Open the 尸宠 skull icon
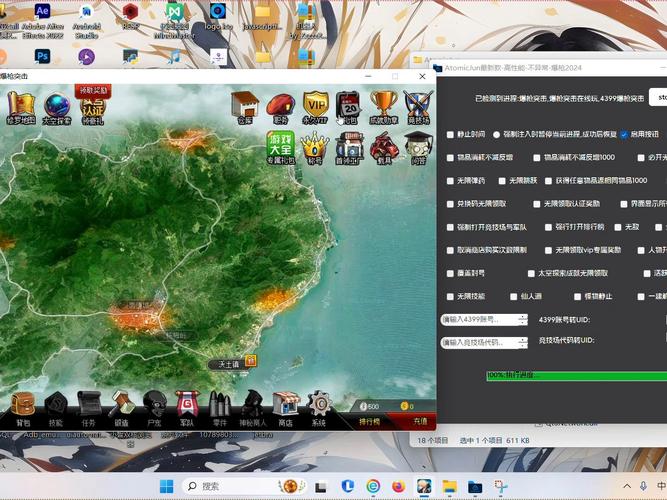 tap(154, 409)
